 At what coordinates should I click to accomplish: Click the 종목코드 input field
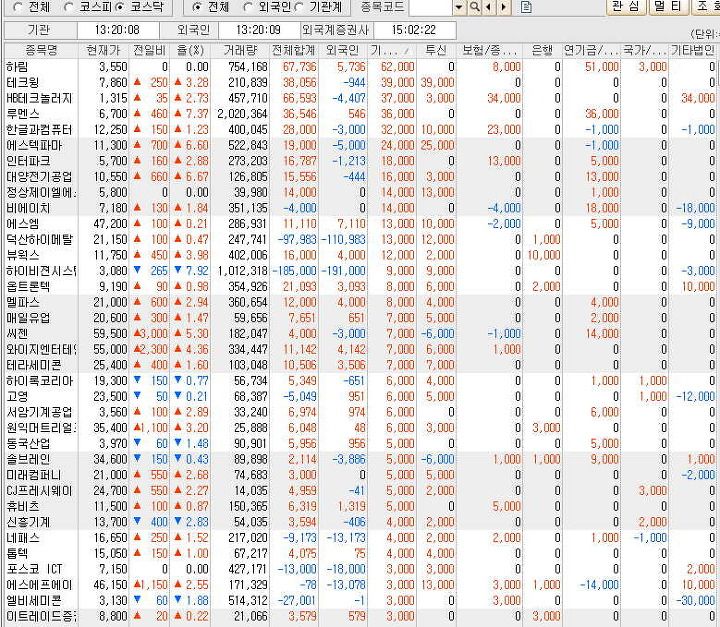pos(430,7)
